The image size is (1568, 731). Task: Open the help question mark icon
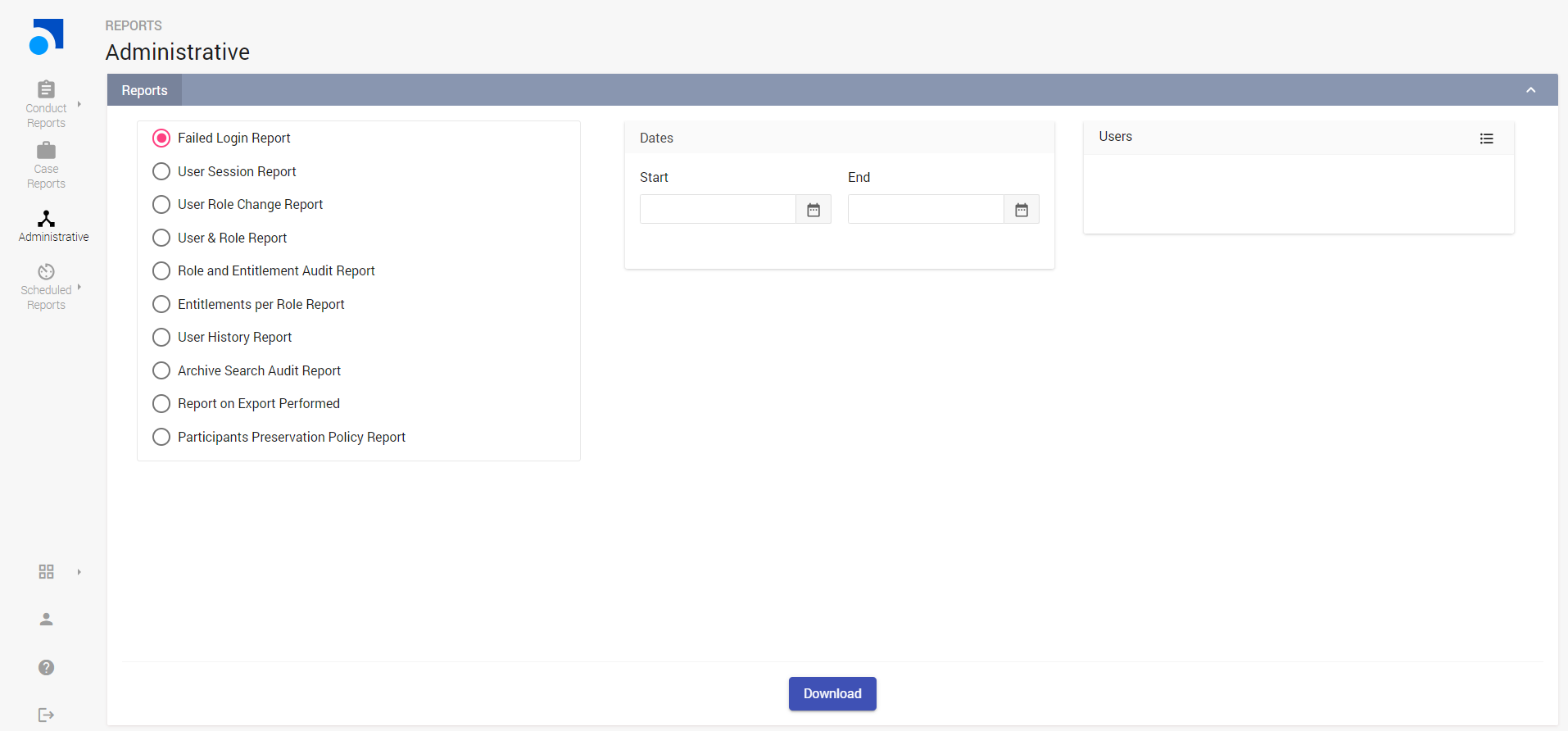click(x=46, y=667)
